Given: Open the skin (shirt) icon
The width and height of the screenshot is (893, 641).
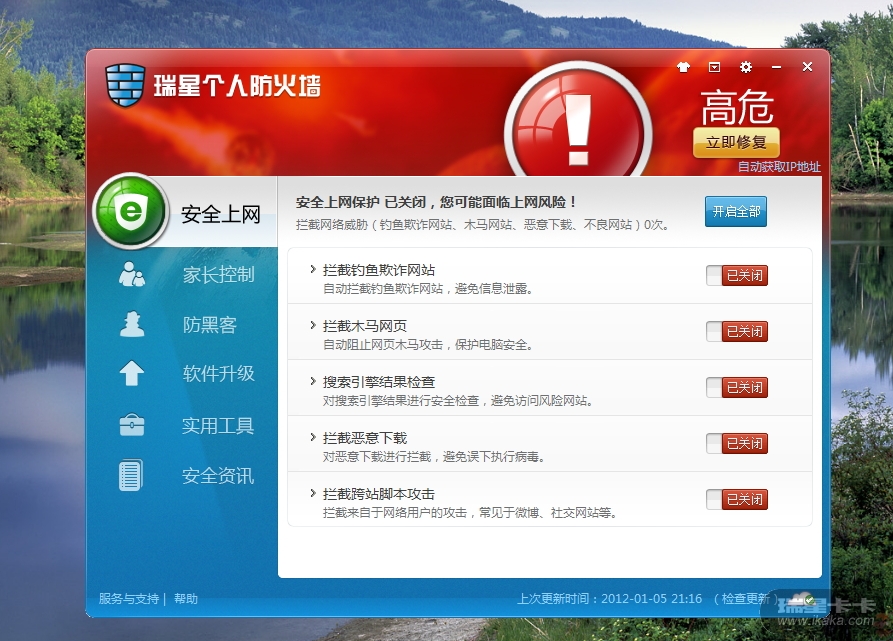Looking at the screenshot, I should [x=683, y=67].
